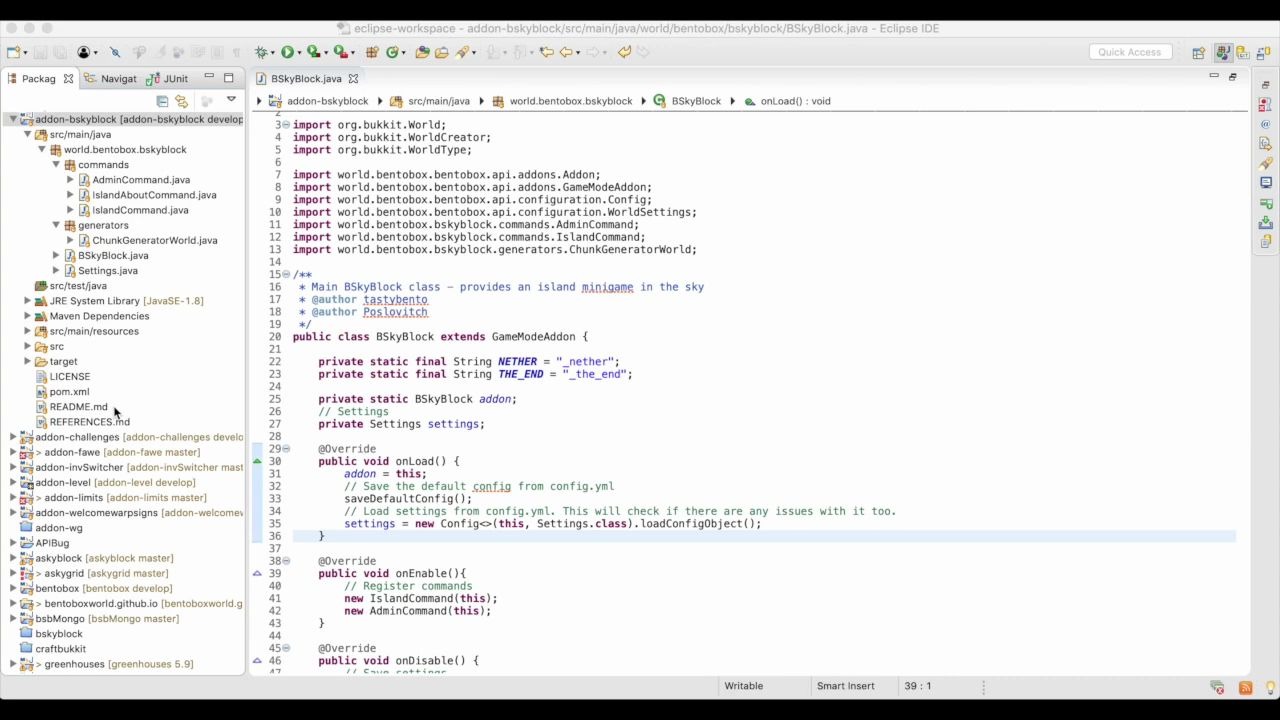This screenshot has height=720, width=1280.
Task: Toggle Link with Editor in Package Explorer
Action: [x=181, y=101]
